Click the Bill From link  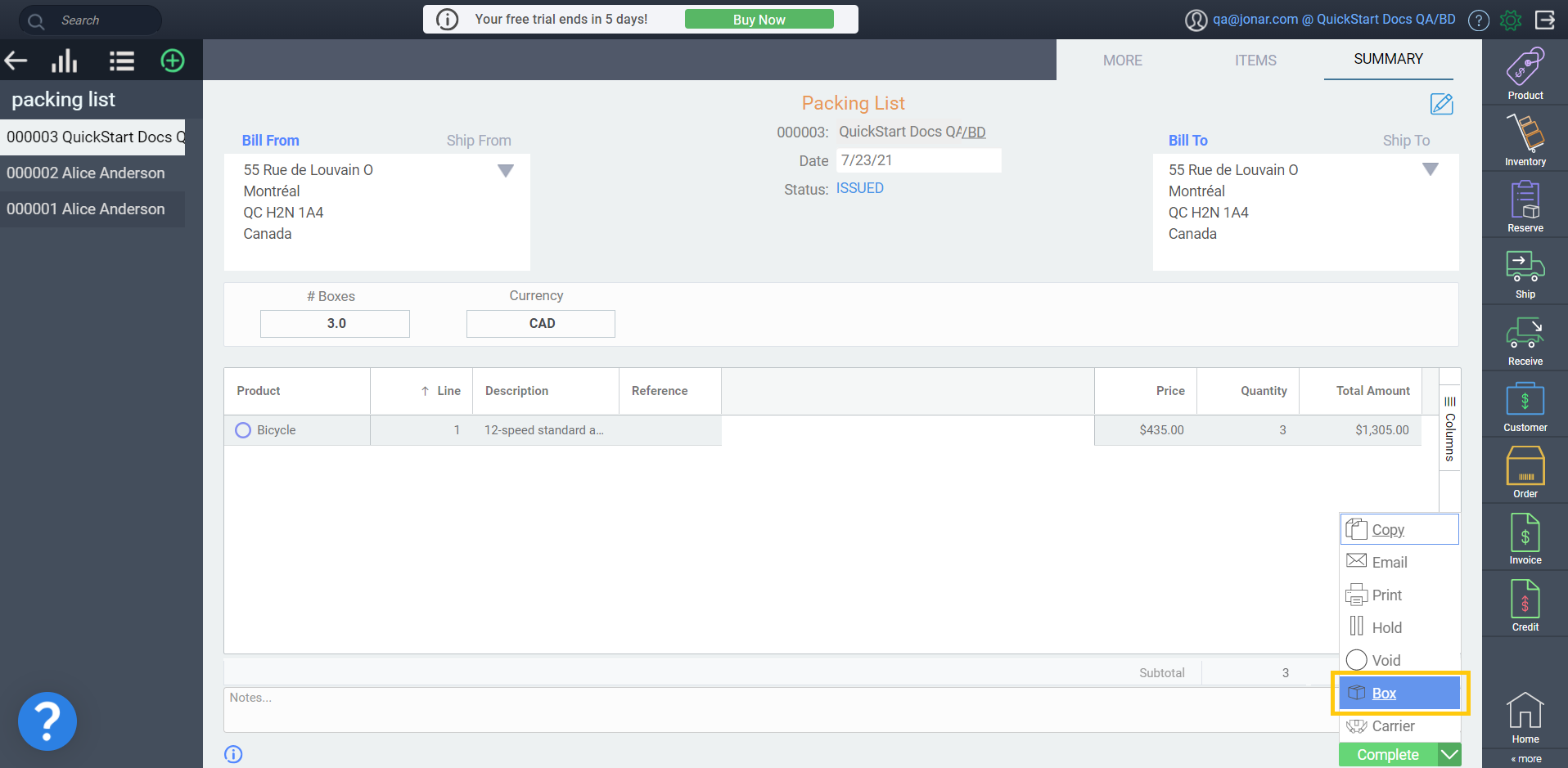[x=270, y=141]
